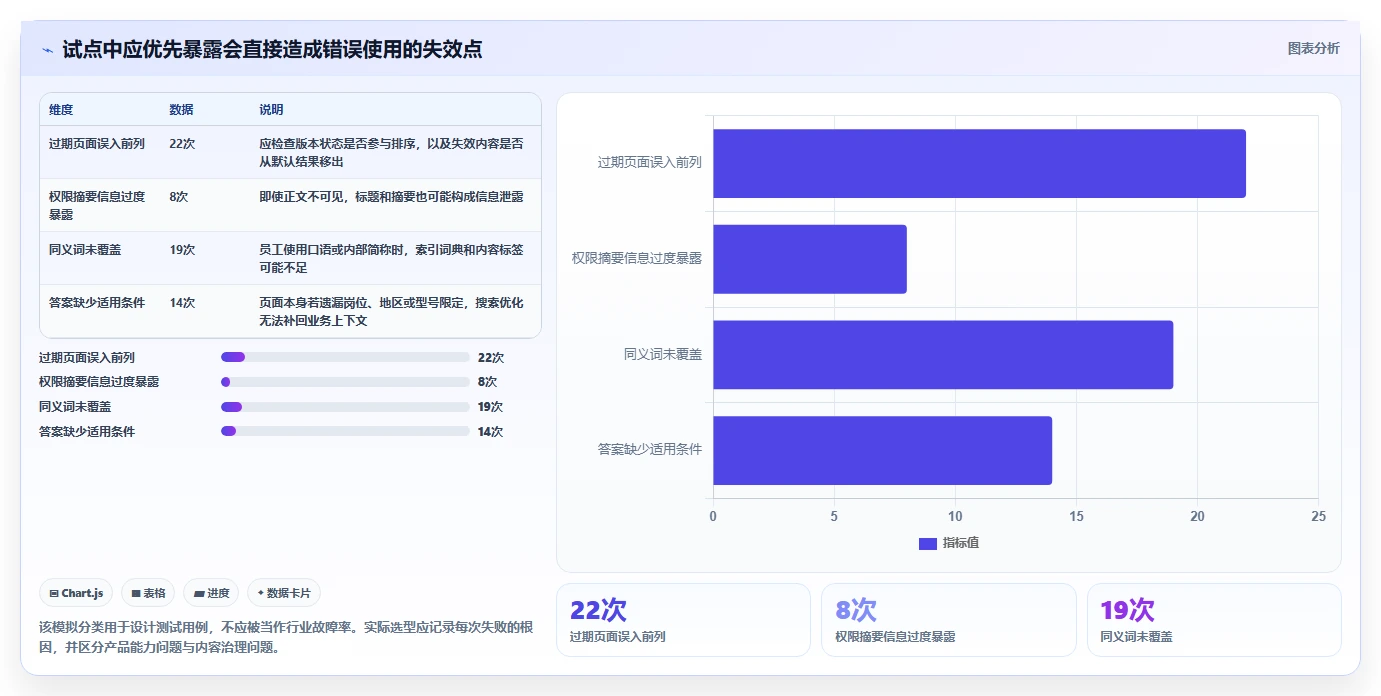Screen dimensions: 1381x696
Task: Click the 指标值 legend text
Action: 961,543
